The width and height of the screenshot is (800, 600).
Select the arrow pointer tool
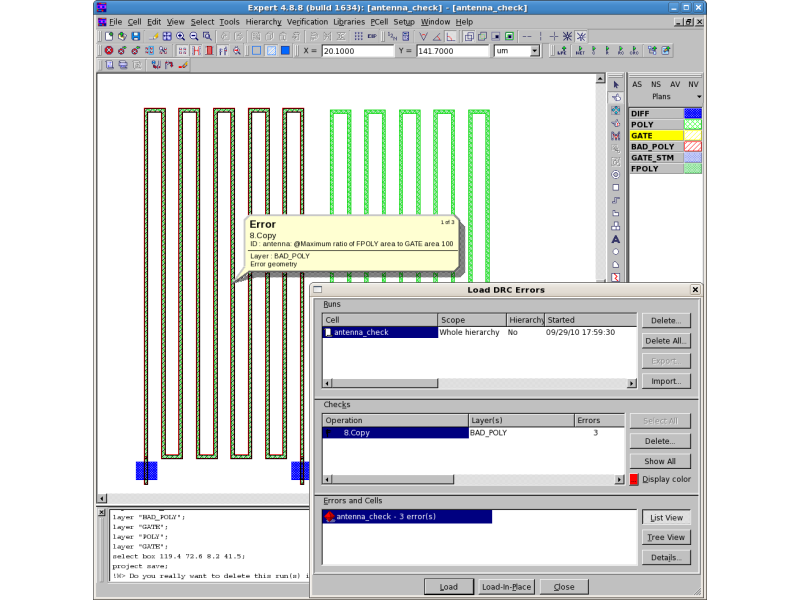(x=615, y=84)
